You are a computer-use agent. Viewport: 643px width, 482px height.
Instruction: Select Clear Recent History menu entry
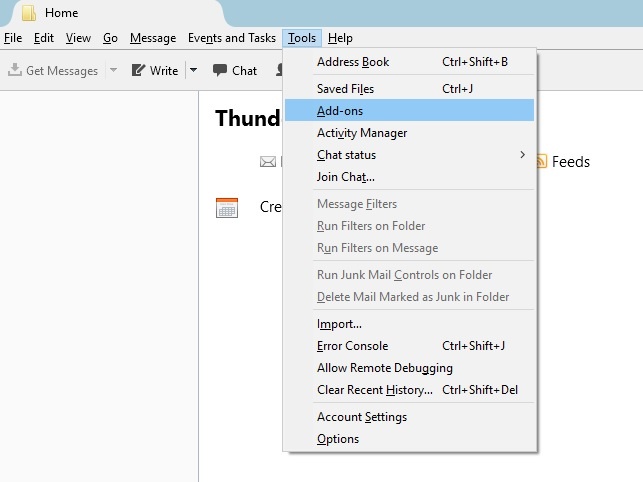374,390
